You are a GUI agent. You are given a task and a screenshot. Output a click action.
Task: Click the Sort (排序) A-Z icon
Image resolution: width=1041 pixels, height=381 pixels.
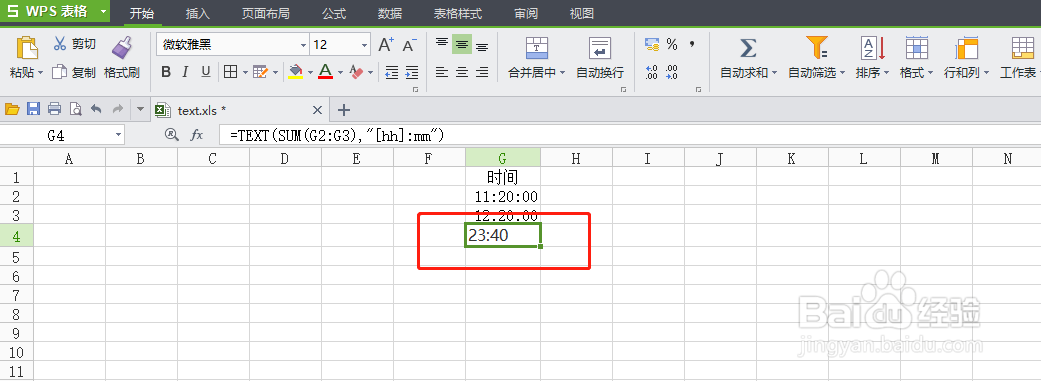click(872, 48)
